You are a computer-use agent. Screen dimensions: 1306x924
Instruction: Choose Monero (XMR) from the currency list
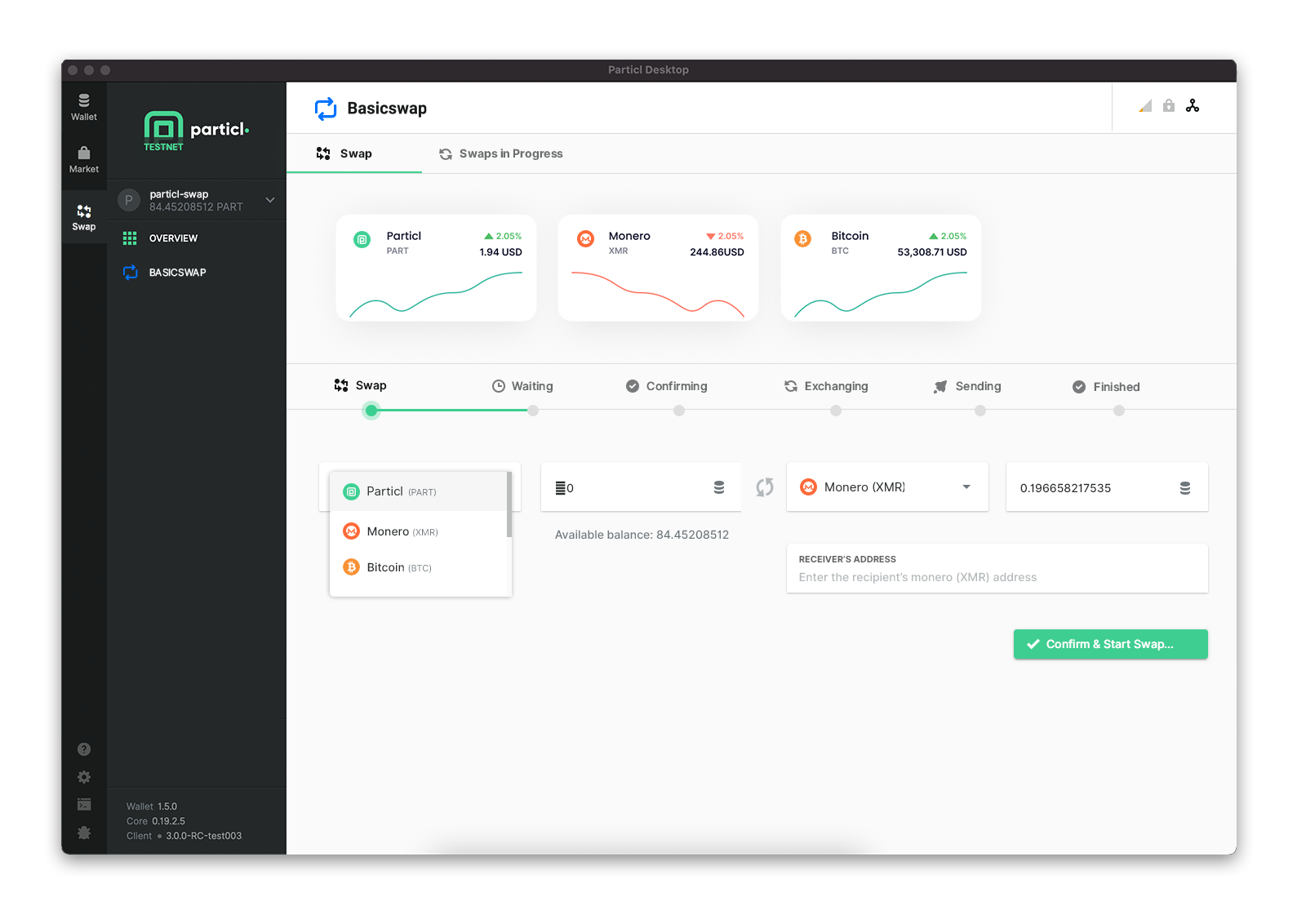pyautogui.click(x=419, y=531)
